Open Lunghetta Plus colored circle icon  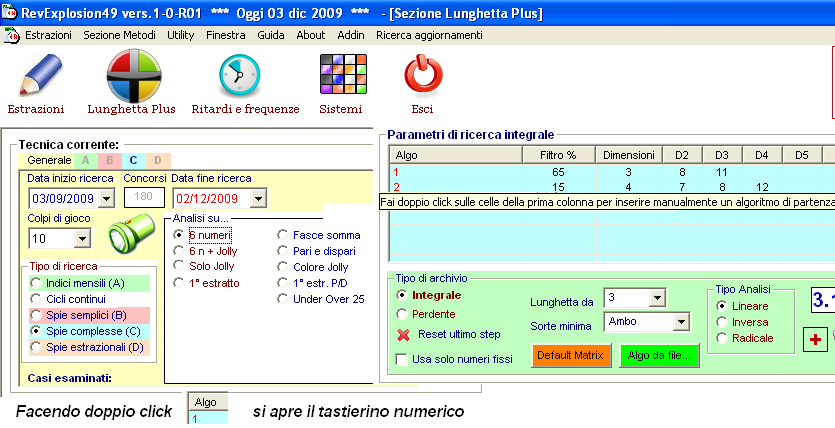click(134, 75)
